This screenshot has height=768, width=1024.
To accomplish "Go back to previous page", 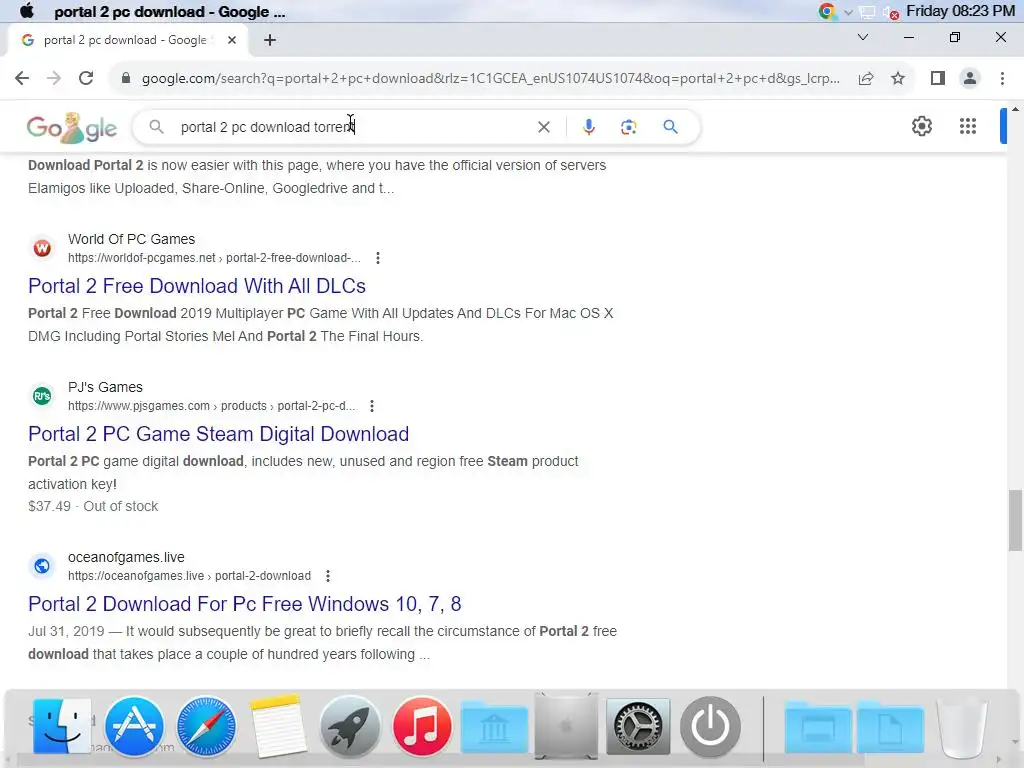I will pyautogui.click(x=22, y=78).
